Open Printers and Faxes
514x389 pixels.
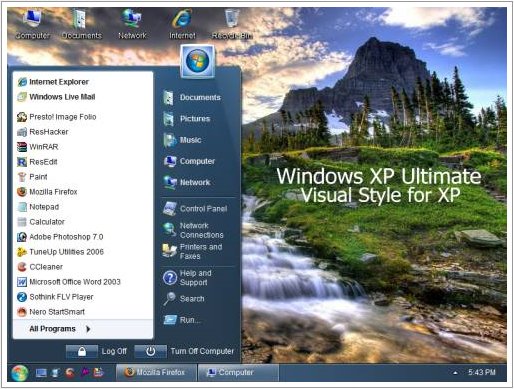coord(193,252)
